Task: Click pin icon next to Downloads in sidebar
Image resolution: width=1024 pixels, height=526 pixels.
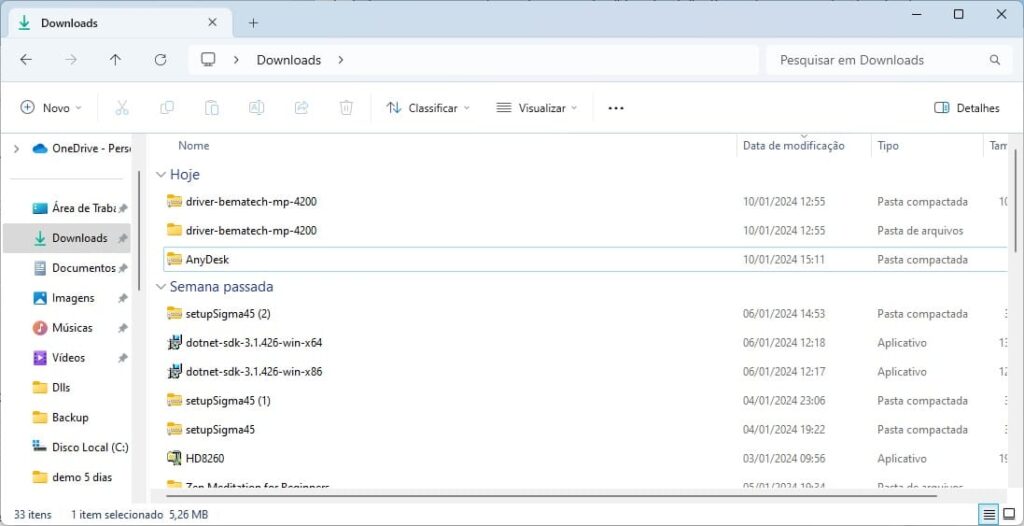Action: tap(122, 238)
